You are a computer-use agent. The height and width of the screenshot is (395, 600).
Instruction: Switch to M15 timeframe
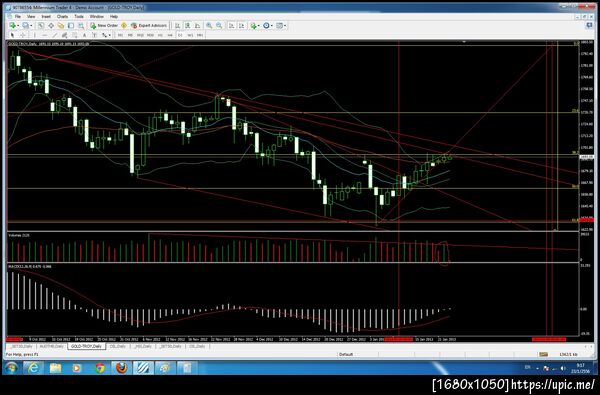140,35
